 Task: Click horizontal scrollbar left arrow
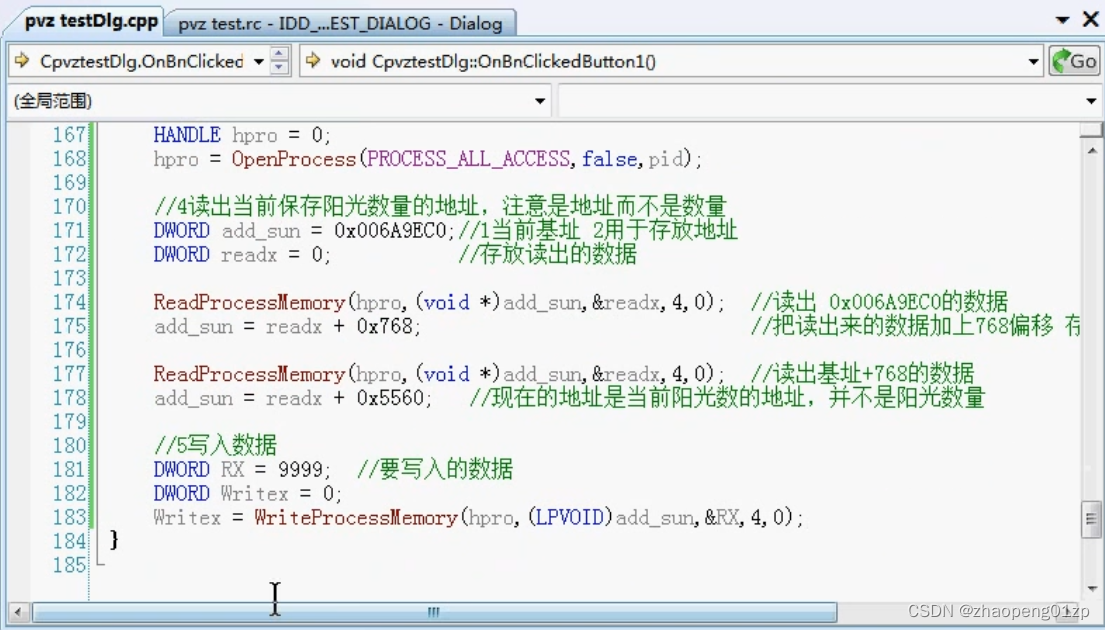tap(18, 612)
